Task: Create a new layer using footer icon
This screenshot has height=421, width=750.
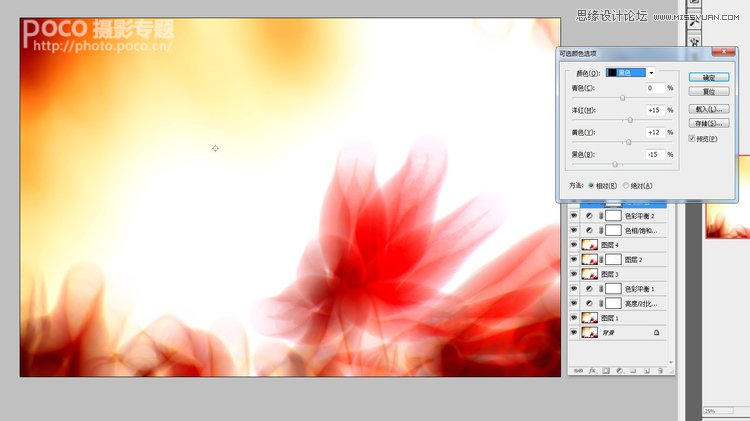Action: (x=646, y=371)
